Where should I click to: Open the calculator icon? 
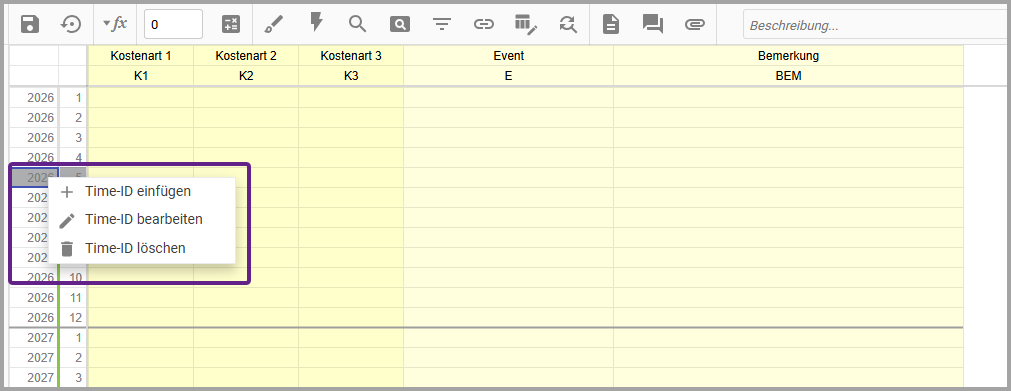(x=230, y=25)
